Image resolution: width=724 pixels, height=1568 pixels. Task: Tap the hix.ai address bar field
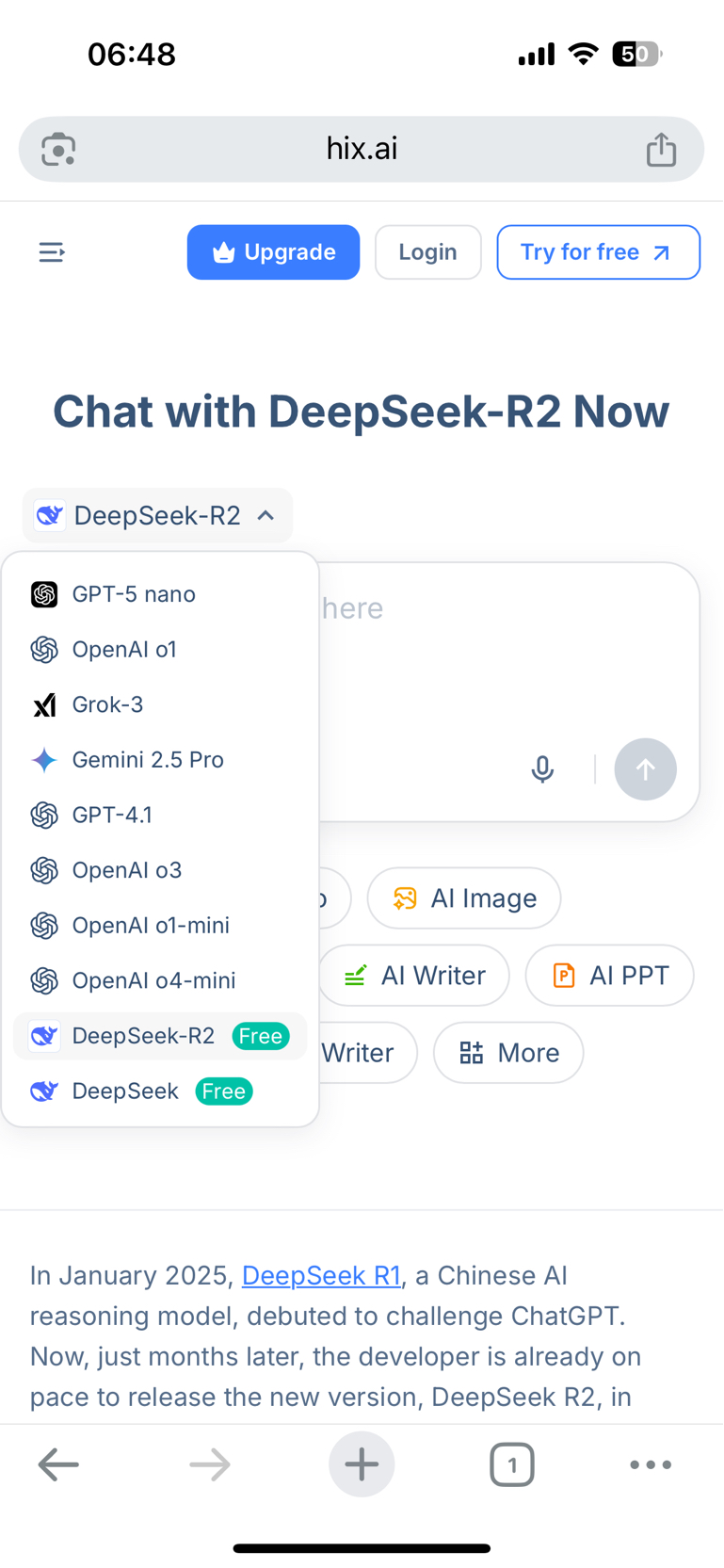[362, 149]
